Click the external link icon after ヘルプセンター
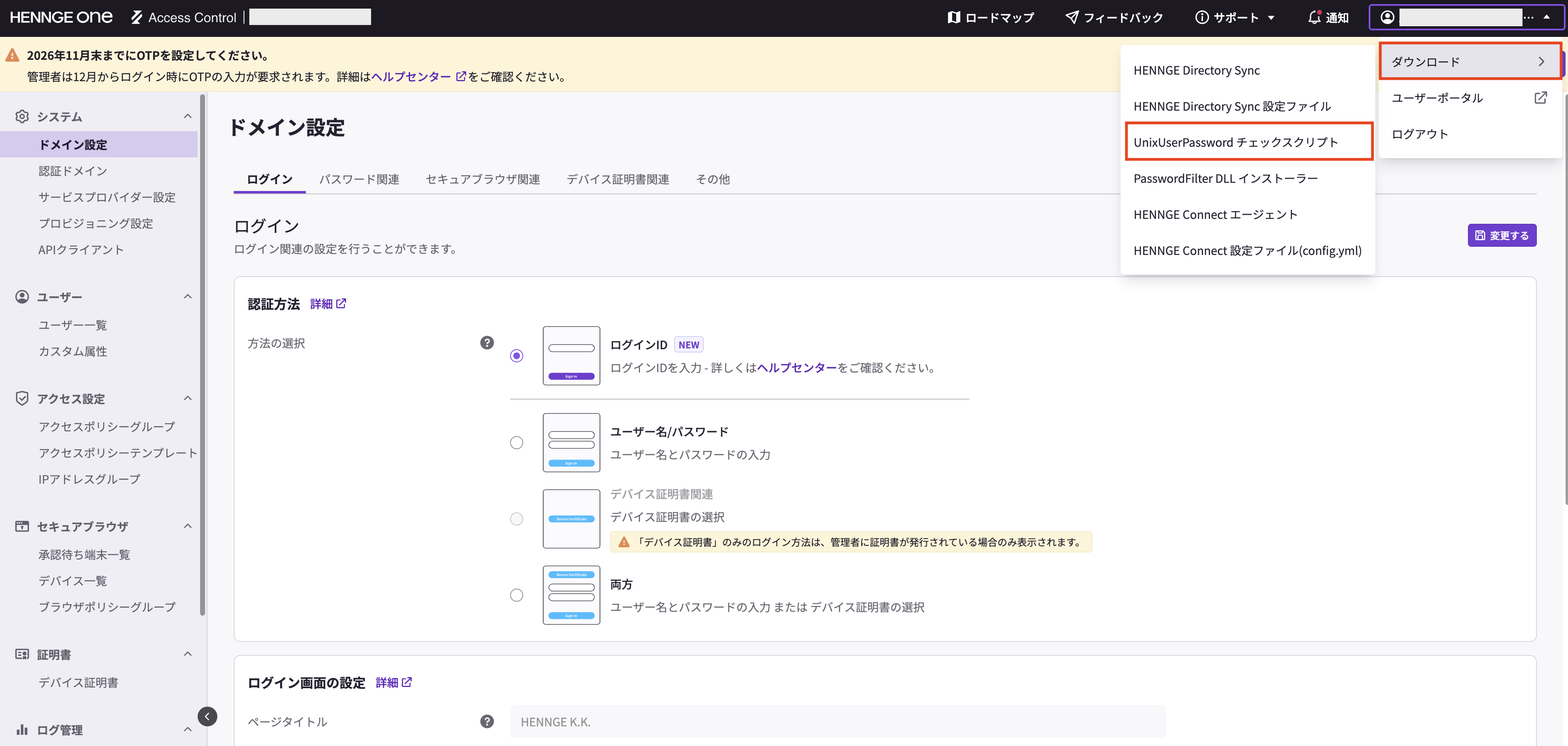This screenshot has height=746, width=1568. coord(461,76)
